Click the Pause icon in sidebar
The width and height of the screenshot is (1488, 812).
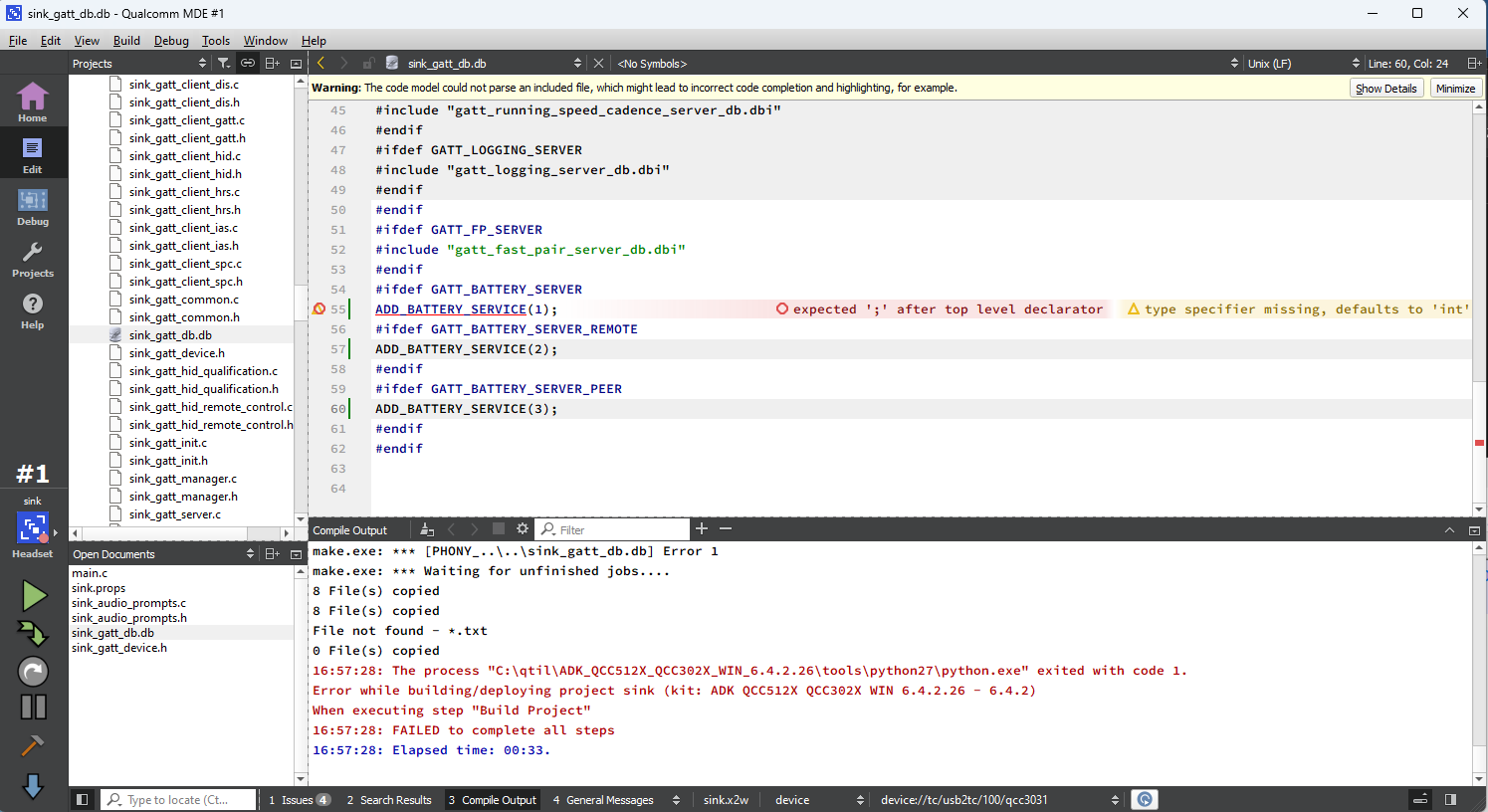[x=33, y=708]
